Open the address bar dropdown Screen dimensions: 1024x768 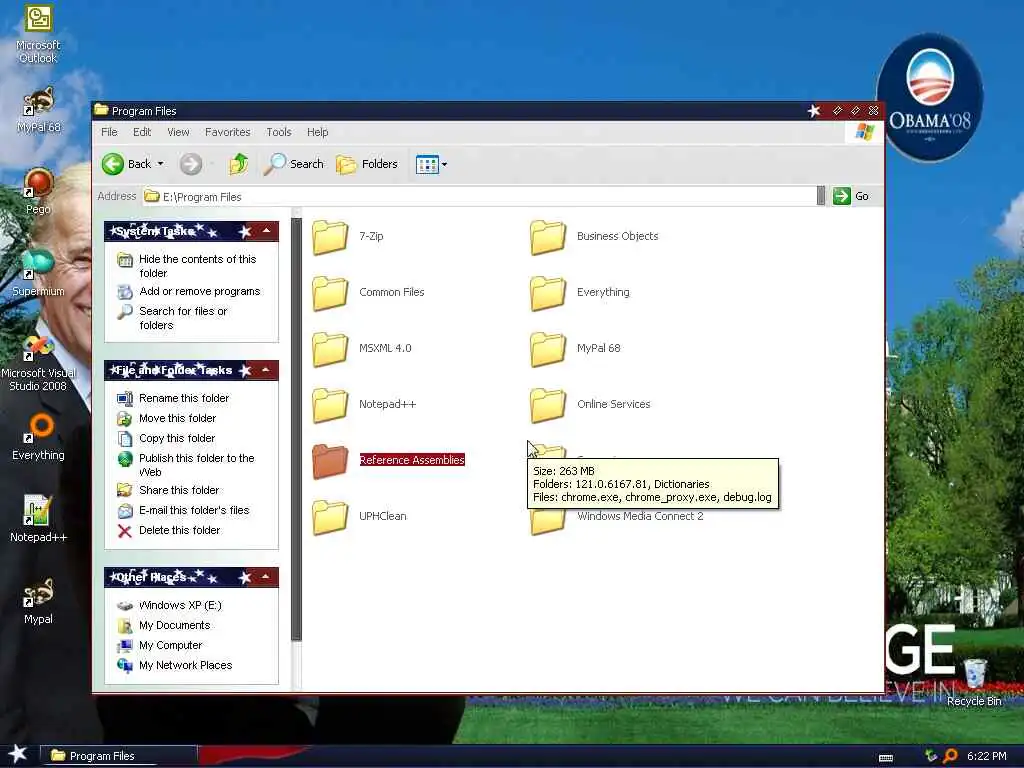click(x=821, y=196)
